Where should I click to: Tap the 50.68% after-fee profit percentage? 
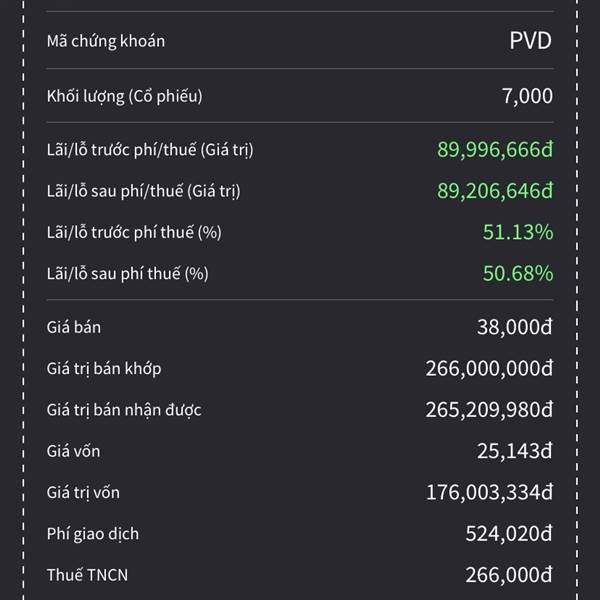pos(519,273)
